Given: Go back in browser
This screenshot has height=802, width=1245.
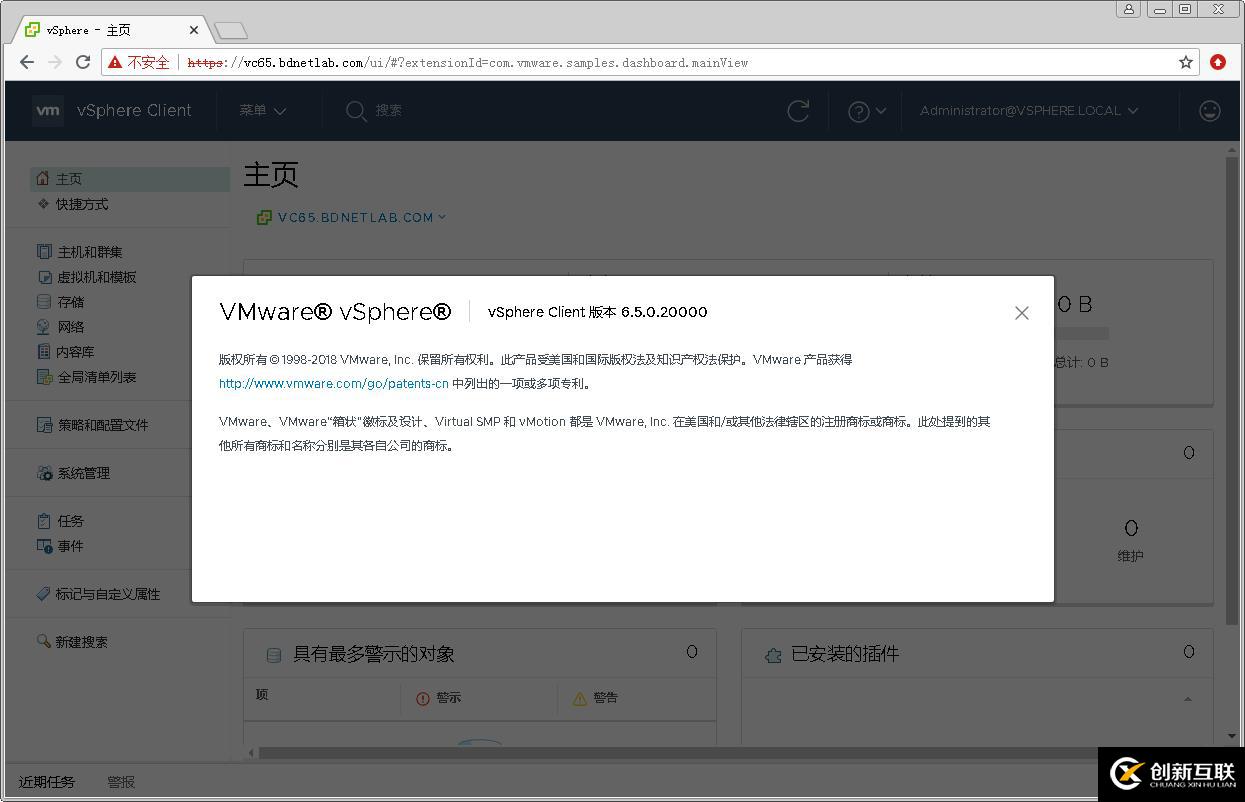Looking at the screenshot, I should pos(27,62).
